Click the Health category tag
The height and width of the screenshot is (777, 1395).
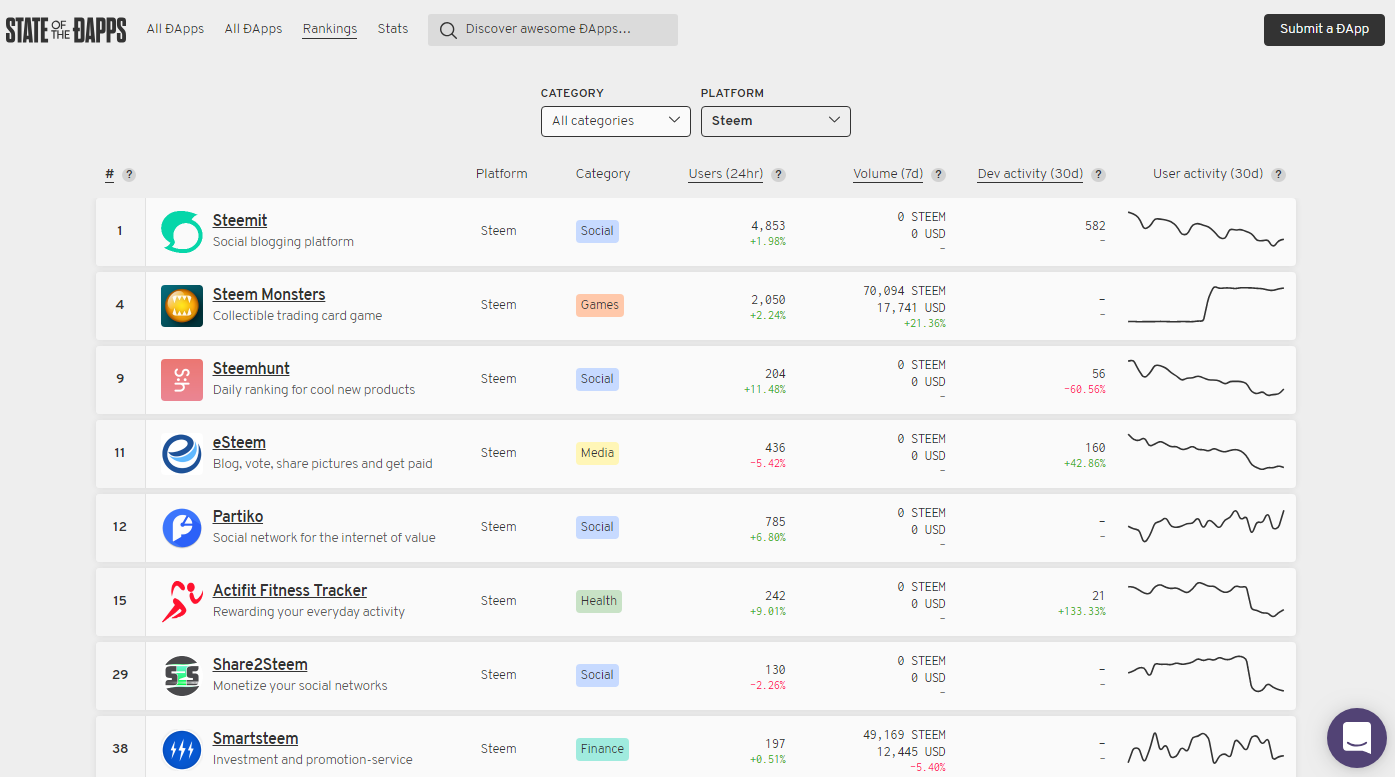[599, 601]
